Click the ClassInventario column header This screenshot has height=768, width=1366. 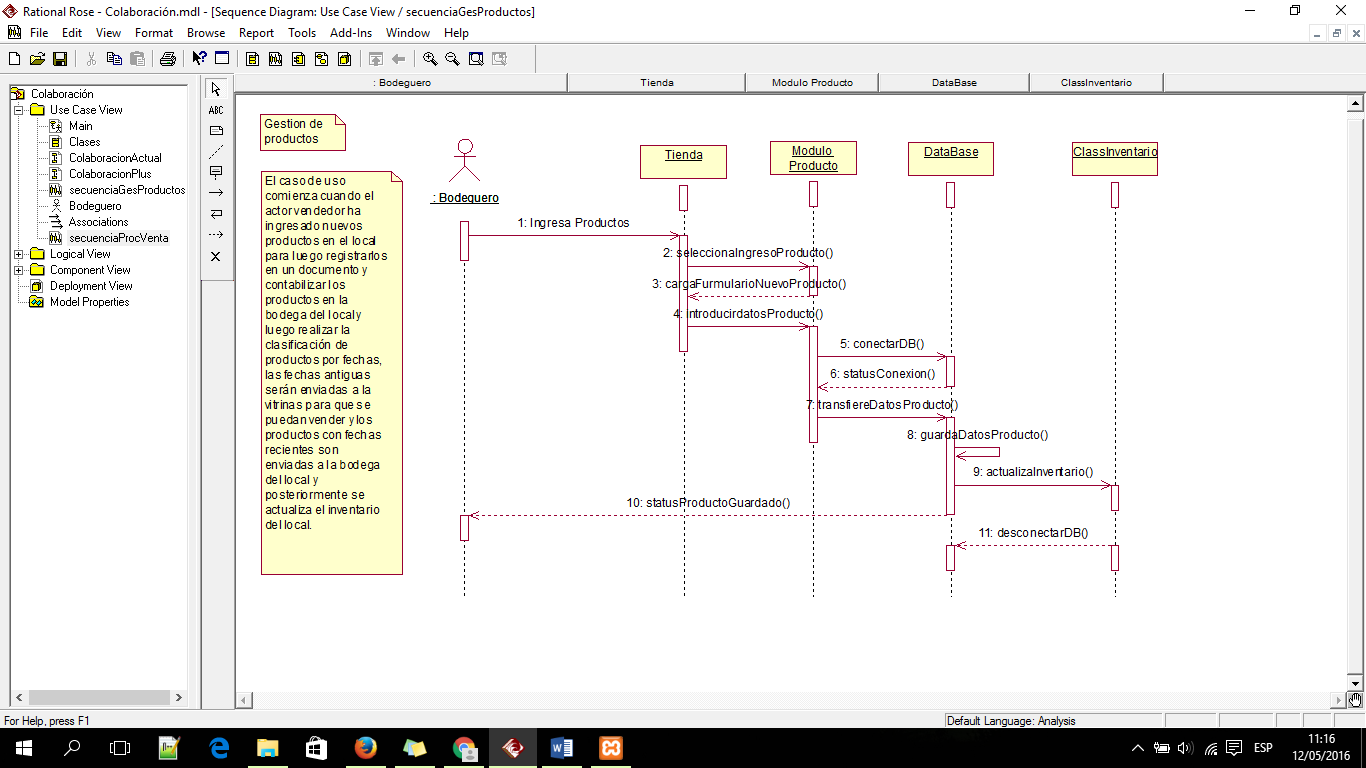click(1096, 83)
